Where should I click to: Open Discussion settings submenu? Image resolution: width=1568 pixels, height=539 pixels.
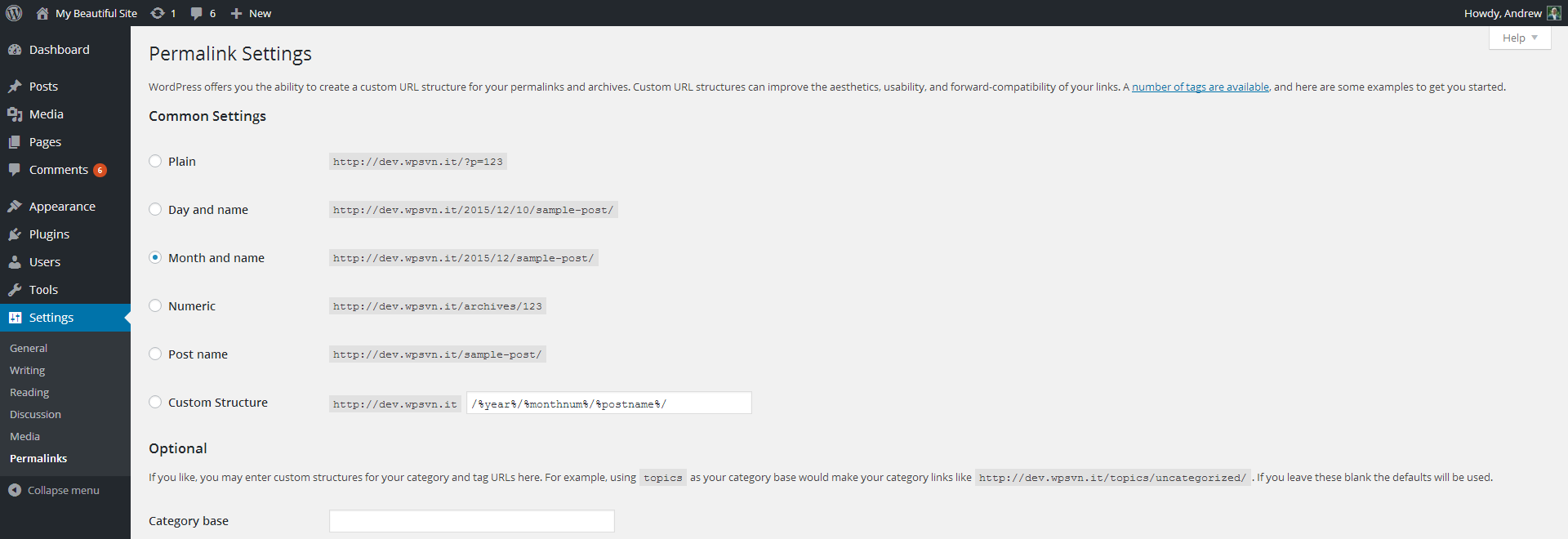[x=35, y=414]
